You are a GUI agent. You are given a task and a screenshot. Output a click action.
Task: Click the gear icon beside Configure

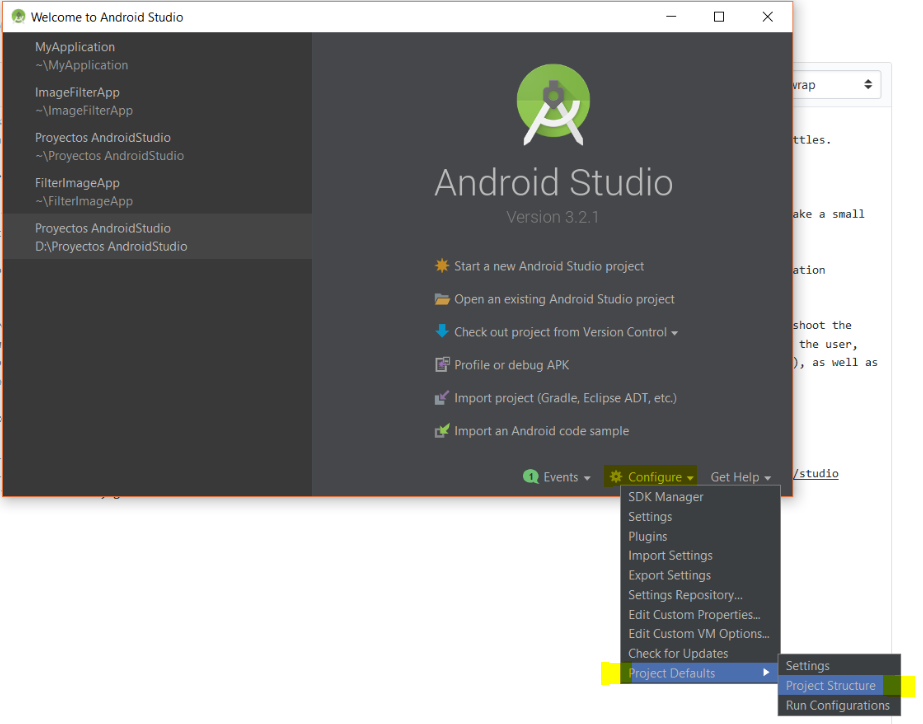coord(616,476)
